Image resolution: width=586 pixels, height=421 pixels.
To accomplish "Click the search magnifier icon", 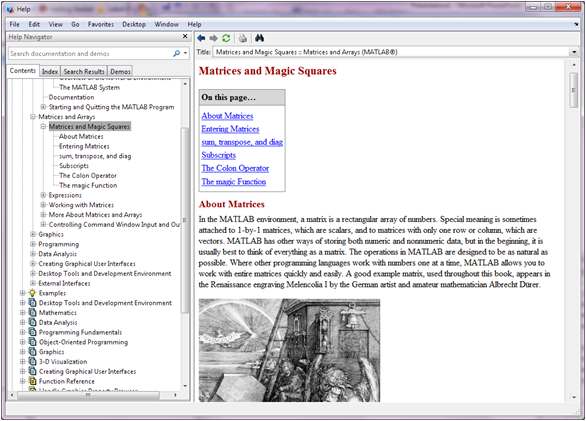I will (x=176, y=53).
